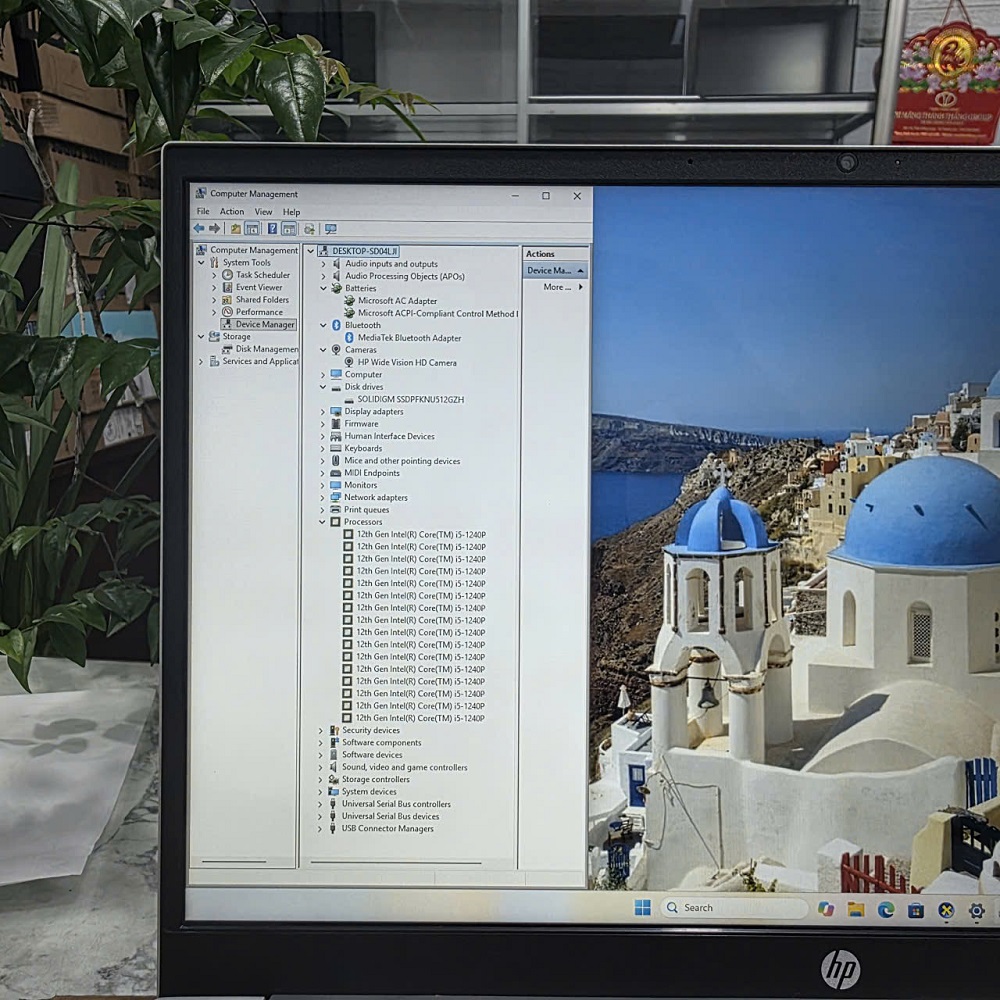Expand Services and Applications node
Image resolution: width=1000 pixels, height=1000 pixels.
[202, 362]
